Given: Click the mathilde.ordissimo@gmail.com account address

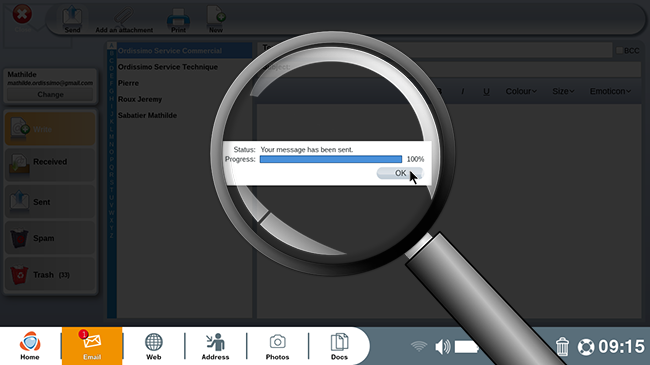Looking at the screenshot, I should [50, 83].
